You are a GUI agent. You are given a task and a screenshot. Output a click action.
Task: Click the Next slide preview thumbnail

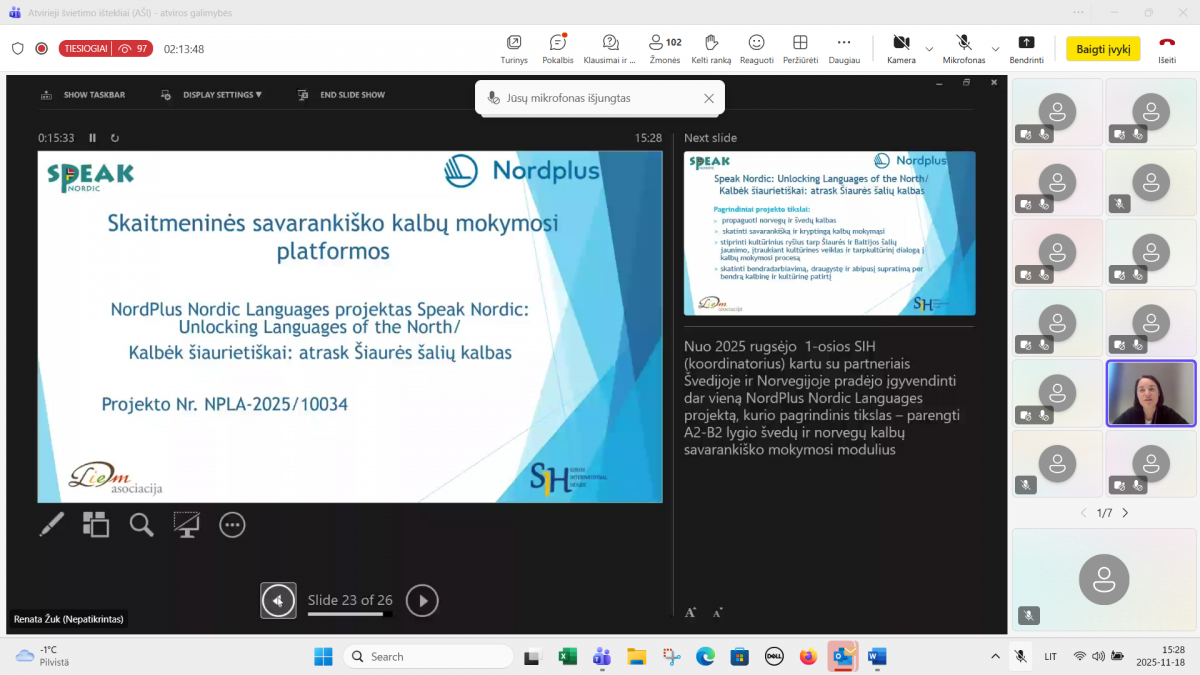pyautogui.click(x=829, y=233)
